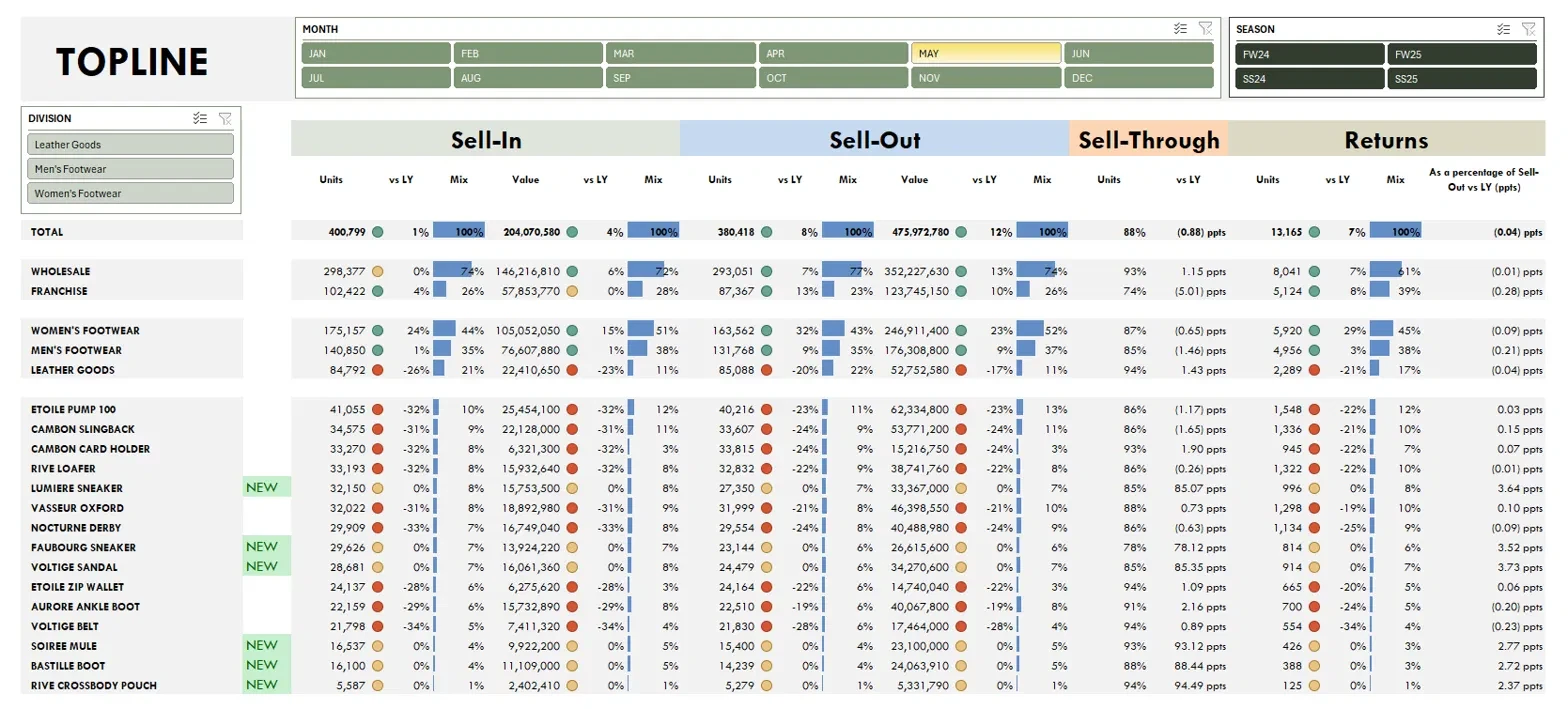The width and height of the screenshot is (1568, 709).
Task: Choose DEC month button
Action: [1138, 77]
